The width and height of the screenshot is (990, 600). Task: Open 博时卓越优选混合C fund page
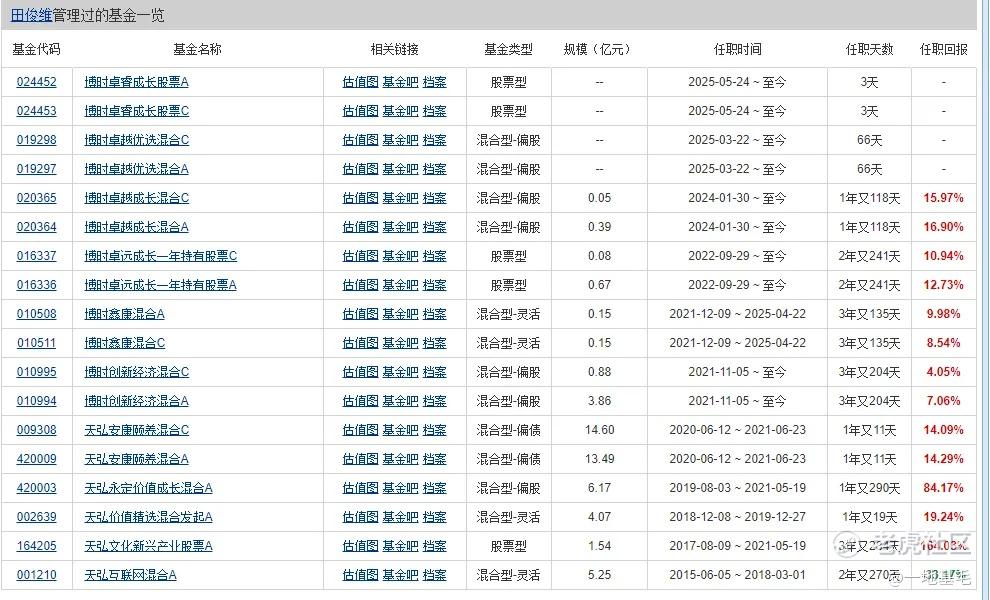coord(136,140)
